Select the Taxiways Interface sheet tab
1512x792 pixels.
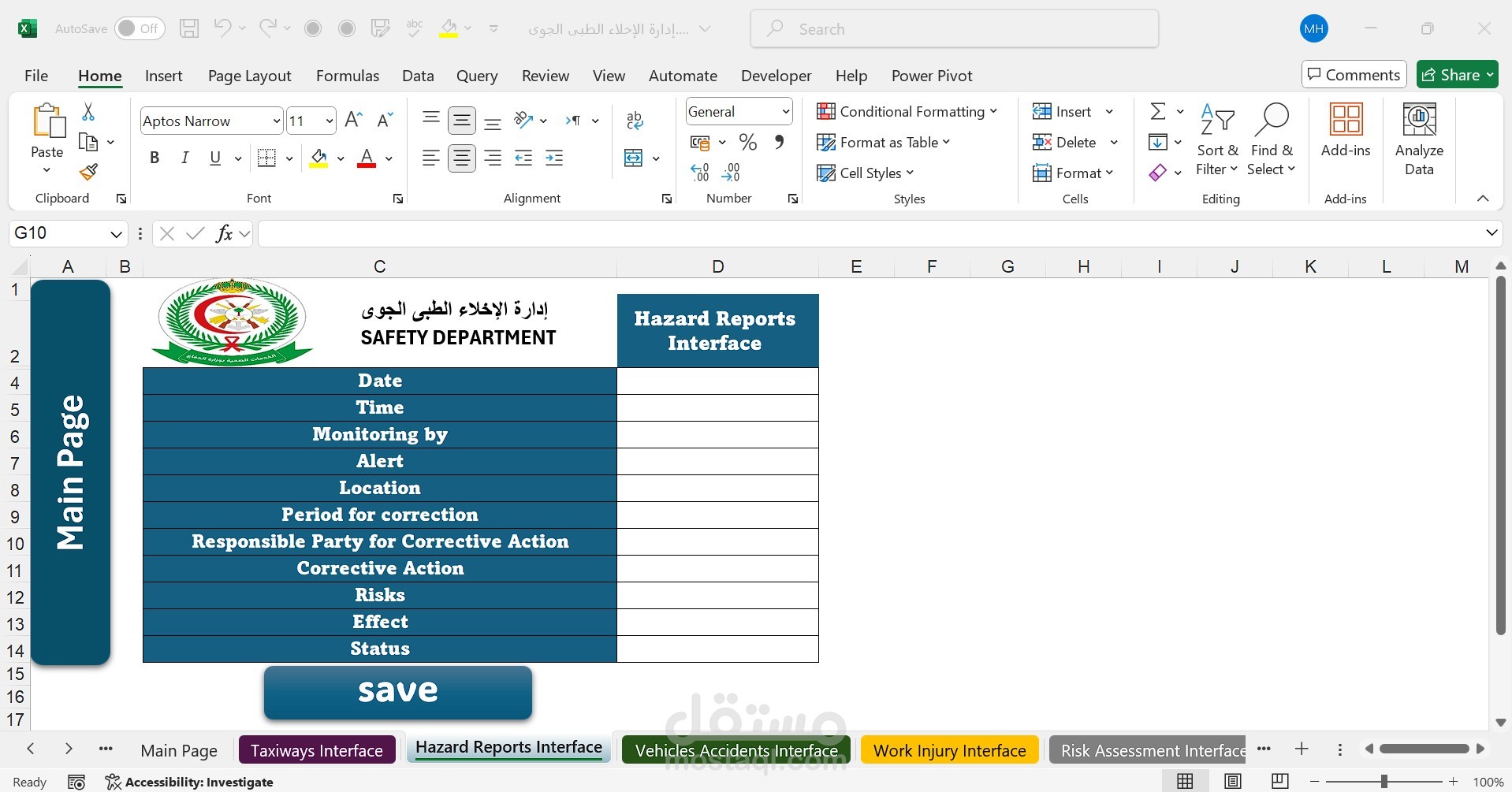coord(317,750)
